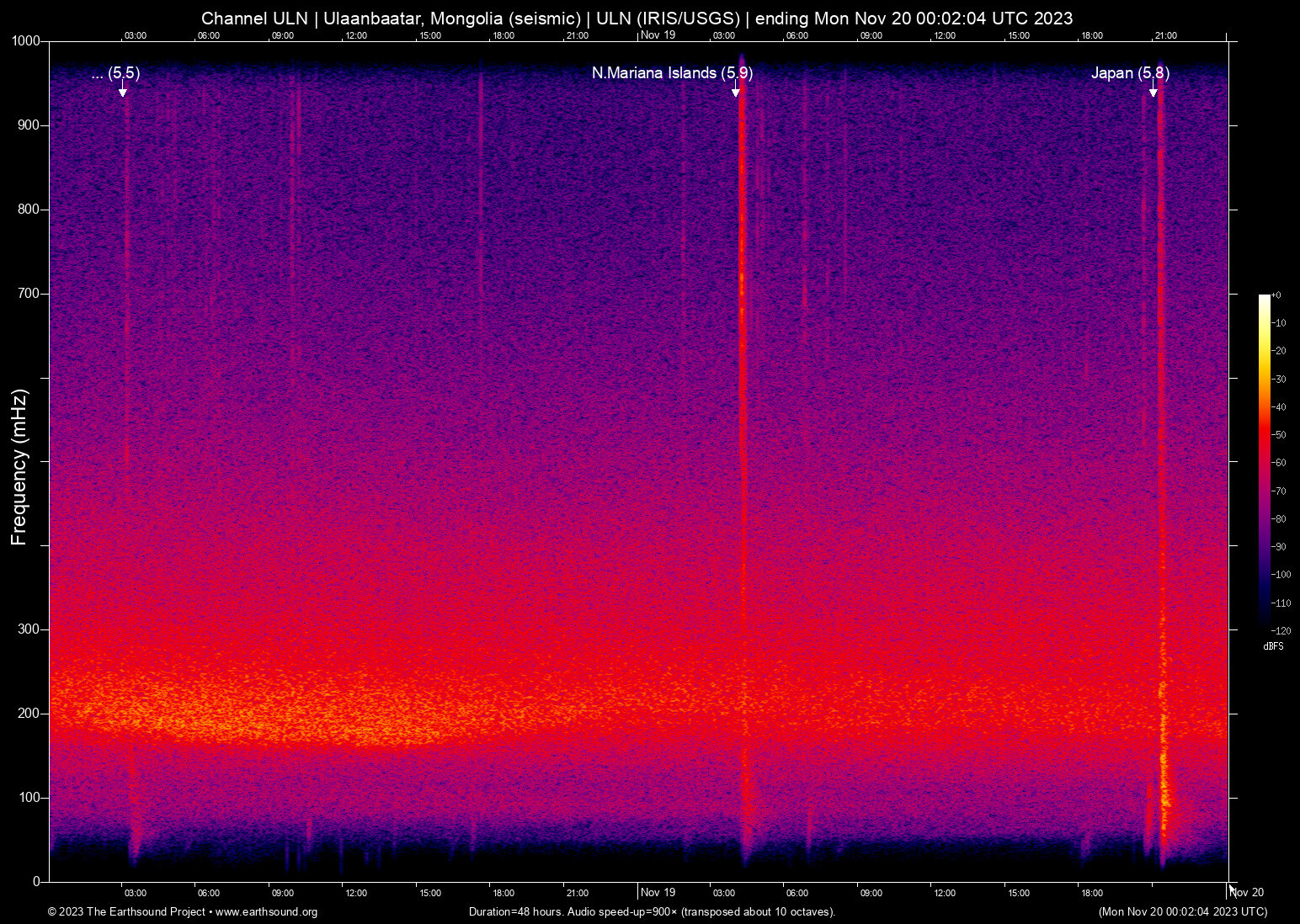Click the 'Nov 19' label on the bottom time axis
The width and height of the screenshot is (1300, 924).
click(x=658, y=893)
